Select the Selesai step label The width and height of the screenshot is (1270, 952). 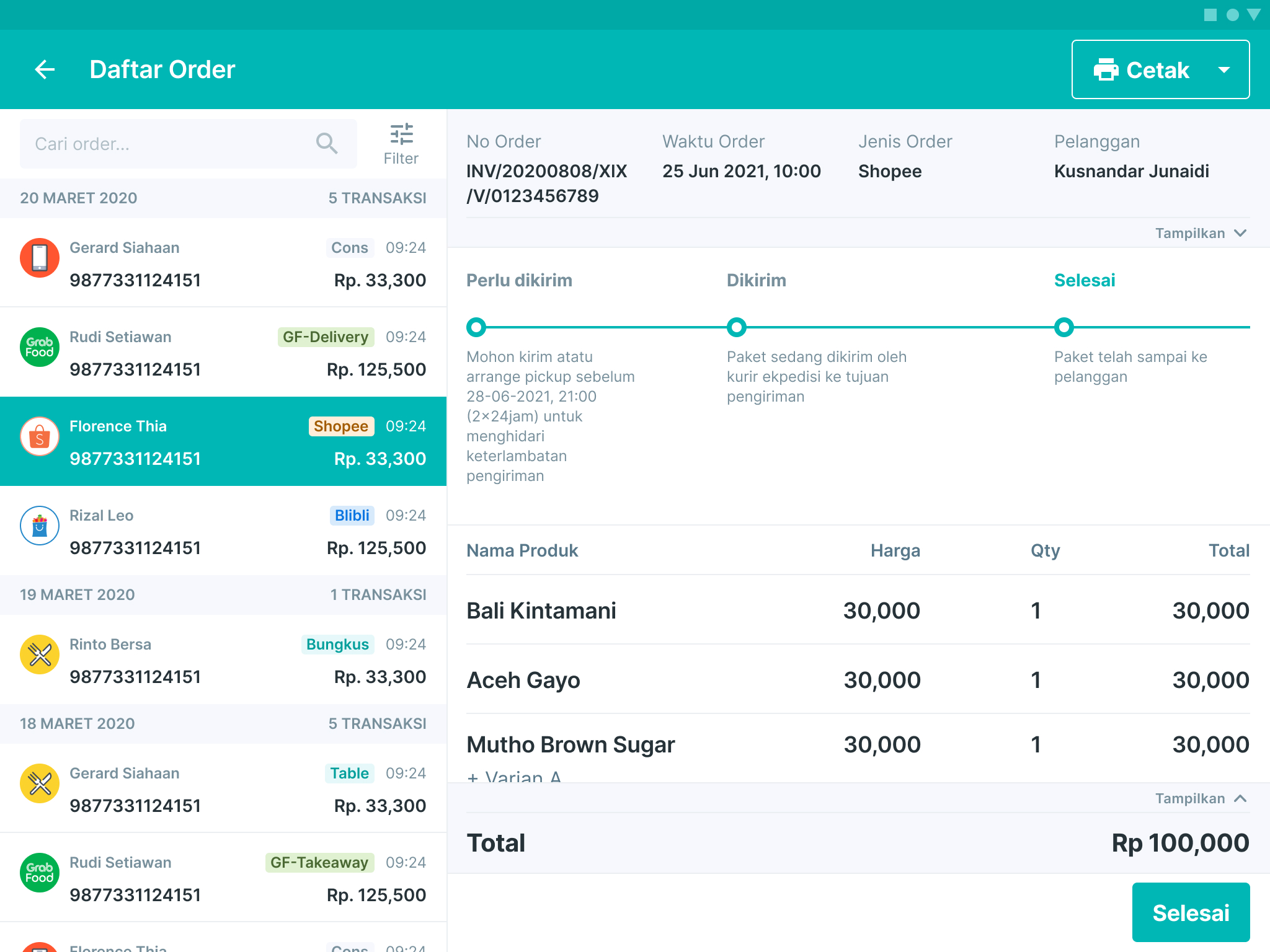click(1085, 281)
